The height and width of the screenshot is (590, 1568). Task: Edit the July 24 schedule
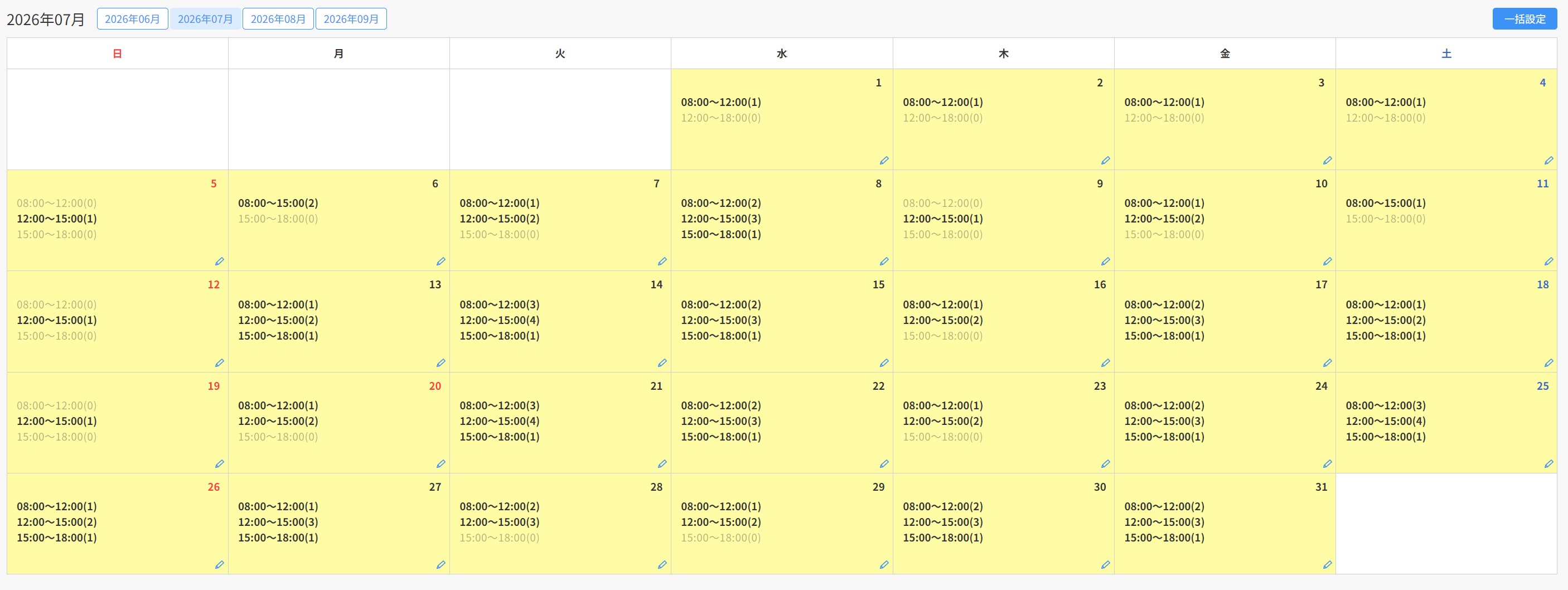tap(1328, 464)
